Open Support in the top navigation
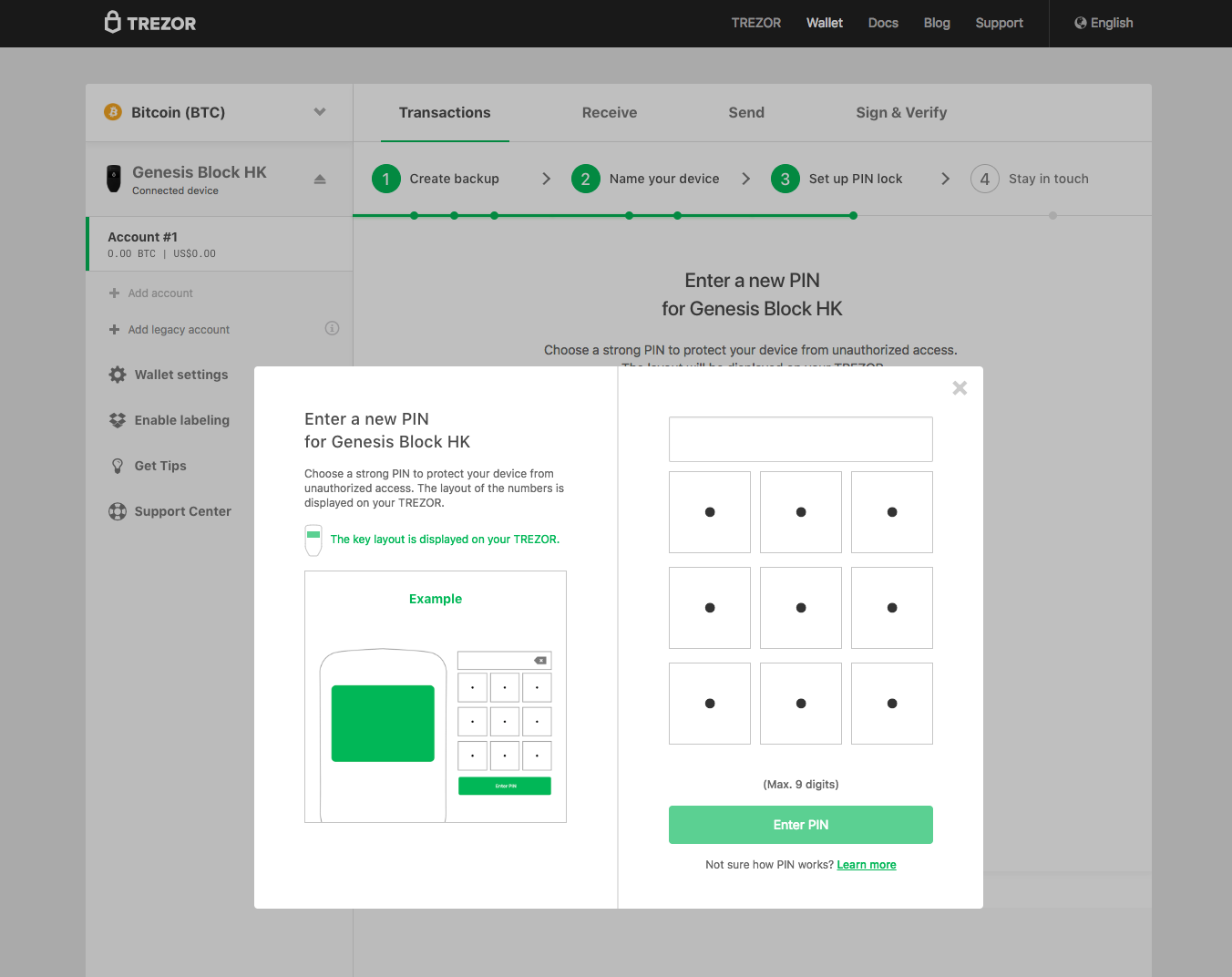Image resolution: width=1232 pixels, height=977 pixels. pos(1000,23)
